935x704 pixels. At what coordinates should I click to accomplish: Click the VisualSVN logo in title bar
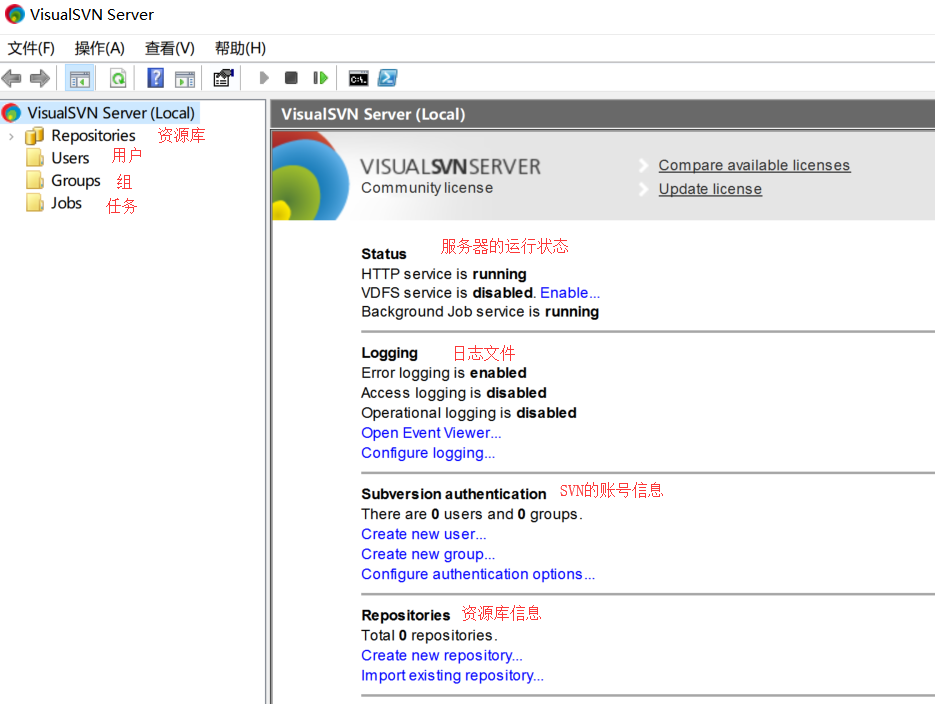point(14,14)
